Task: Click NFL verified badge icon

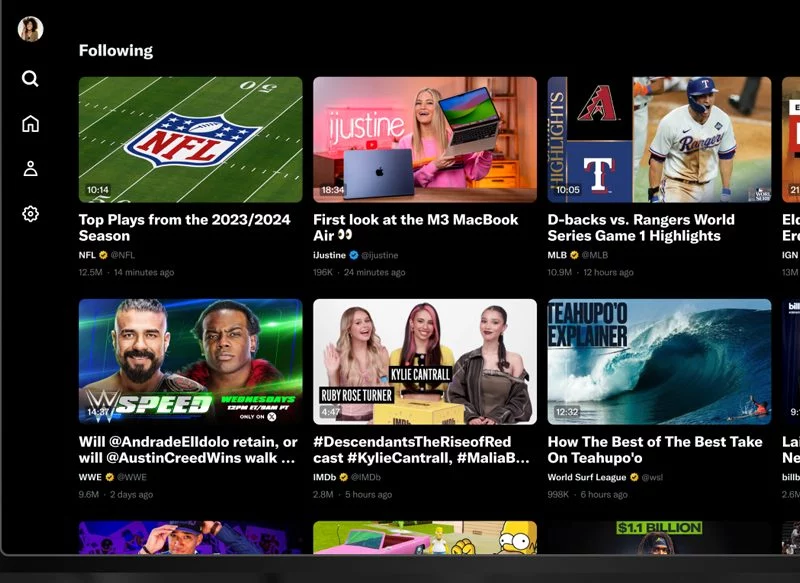Action: click(104, 255)
